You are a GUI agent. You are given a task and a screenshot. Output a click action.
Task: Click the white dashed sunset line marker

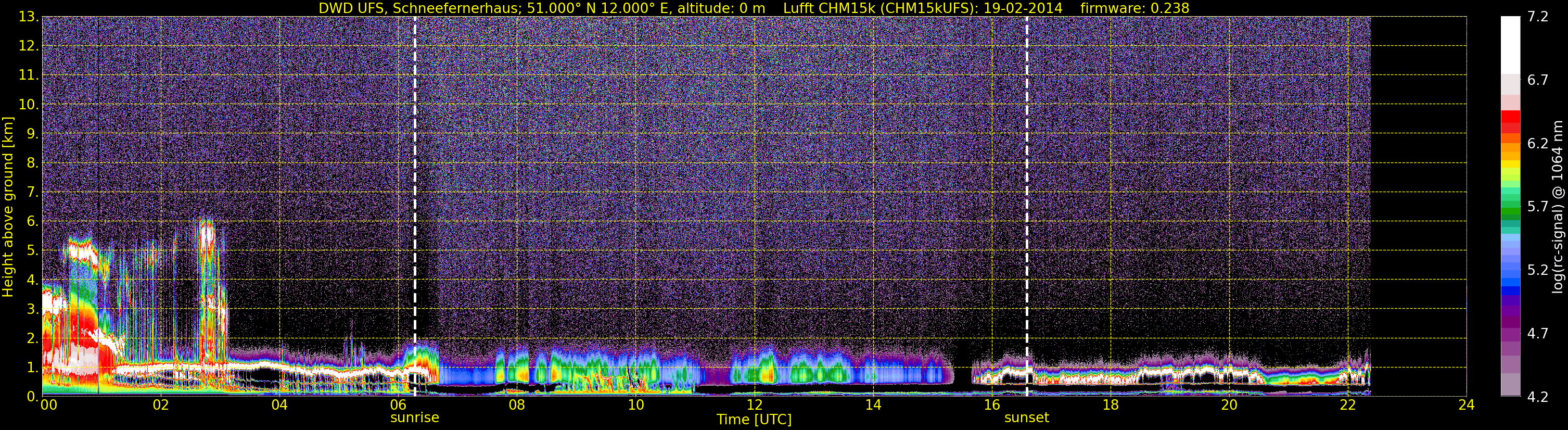click(1027, 207)
